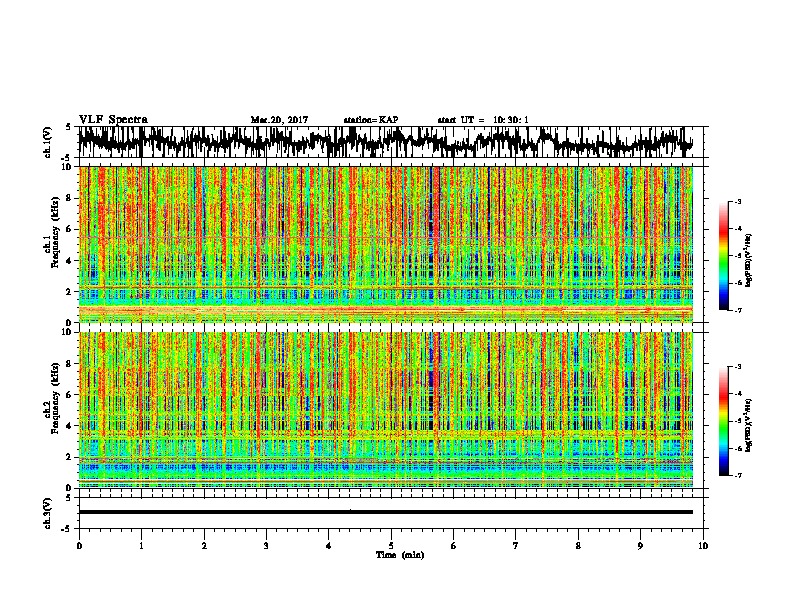Click the '-3' value on ch.1 colorbar

tap(738, 201)
